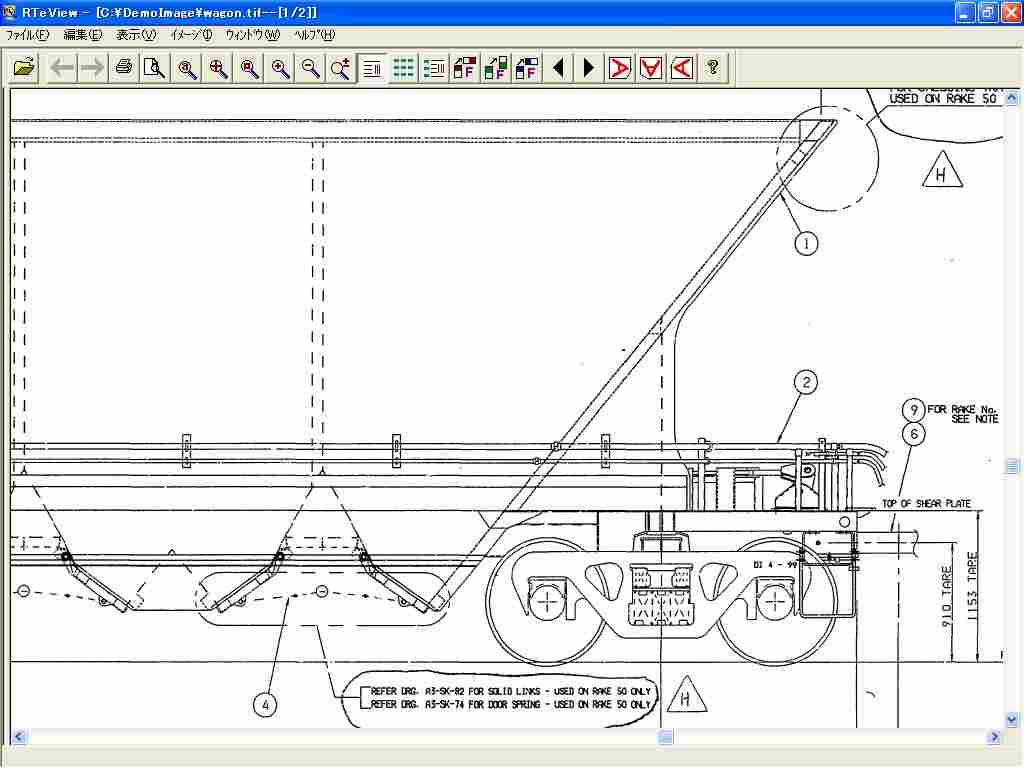Minimize the RTeView window
Image resolution: width=1024 pixels, height=768 pixels.
[x=965, y=12]
